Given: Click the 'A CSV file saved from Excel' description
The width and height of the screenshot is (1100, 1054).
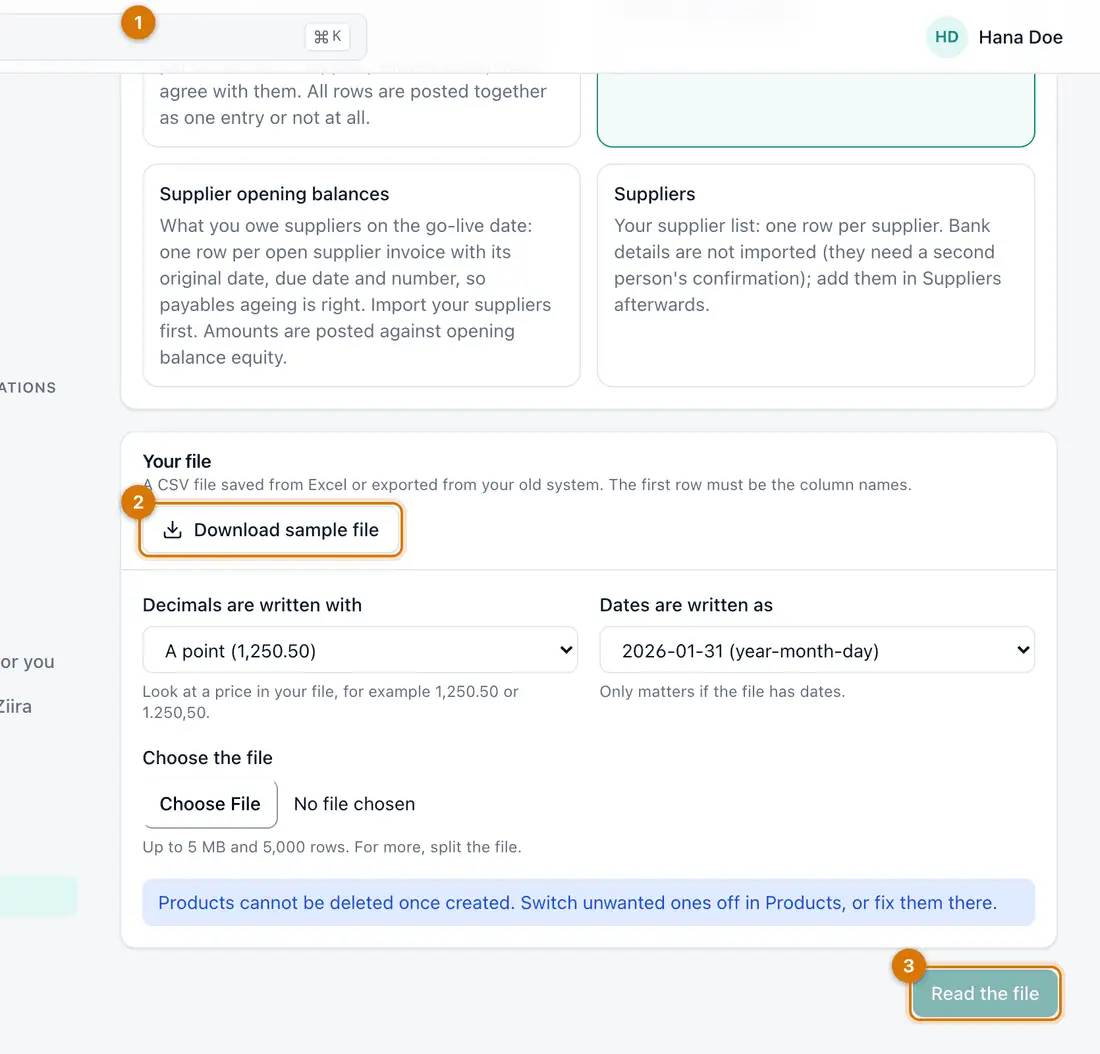Looking at the screenshot, I should pos(527,485).
